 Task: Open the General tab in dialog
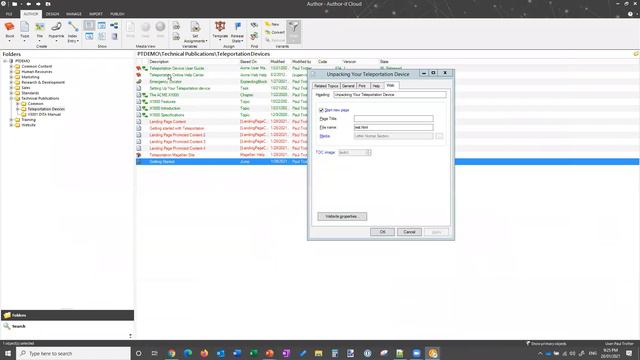(348, 86)
